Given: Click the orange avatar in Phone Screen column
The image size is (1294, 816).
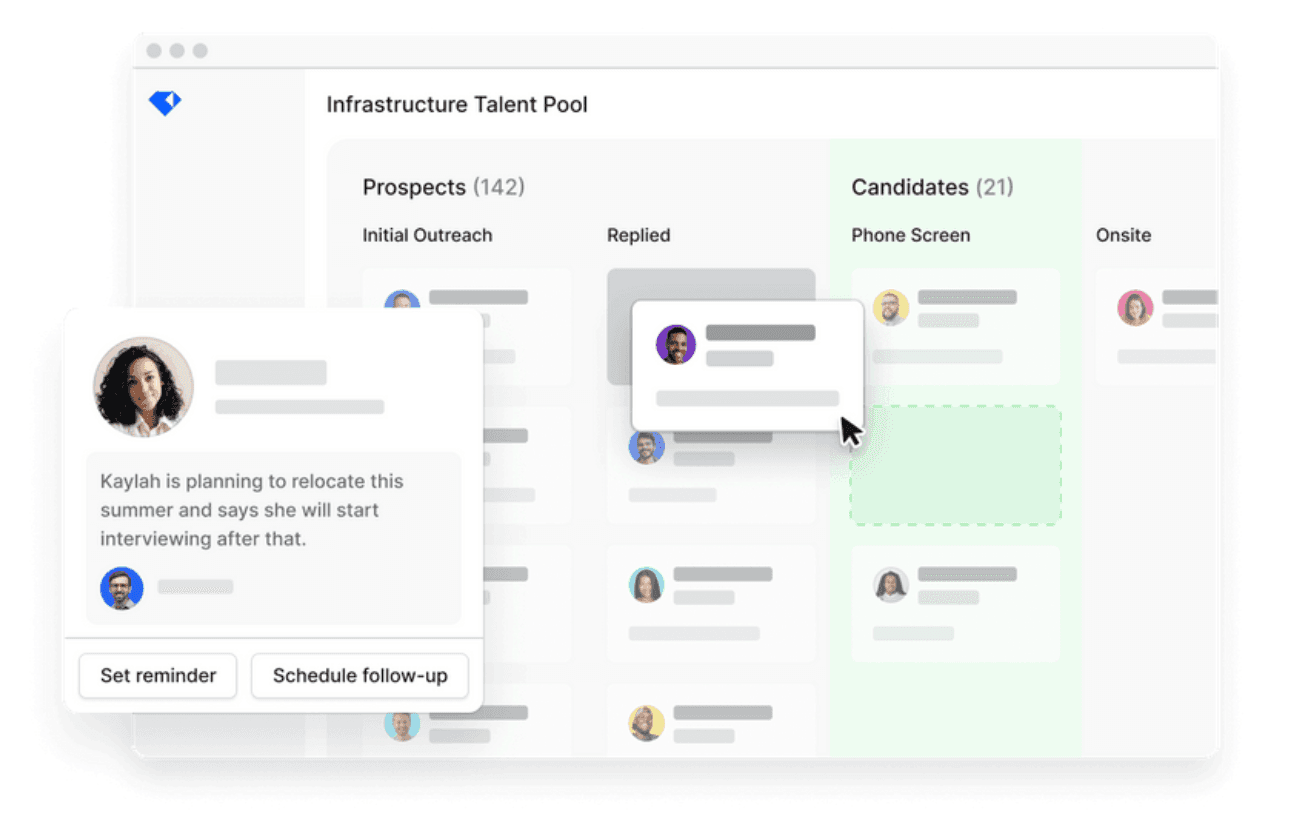Looking at the screenshot, I should point(891,307).
